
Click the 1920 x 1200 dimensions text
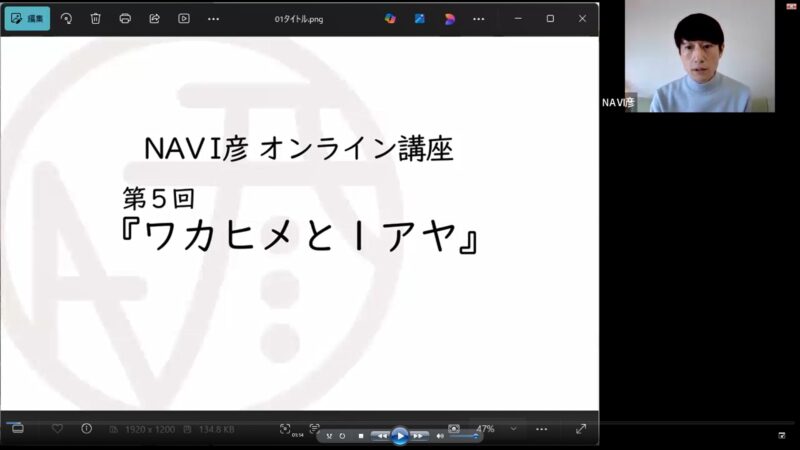(149, 430)
